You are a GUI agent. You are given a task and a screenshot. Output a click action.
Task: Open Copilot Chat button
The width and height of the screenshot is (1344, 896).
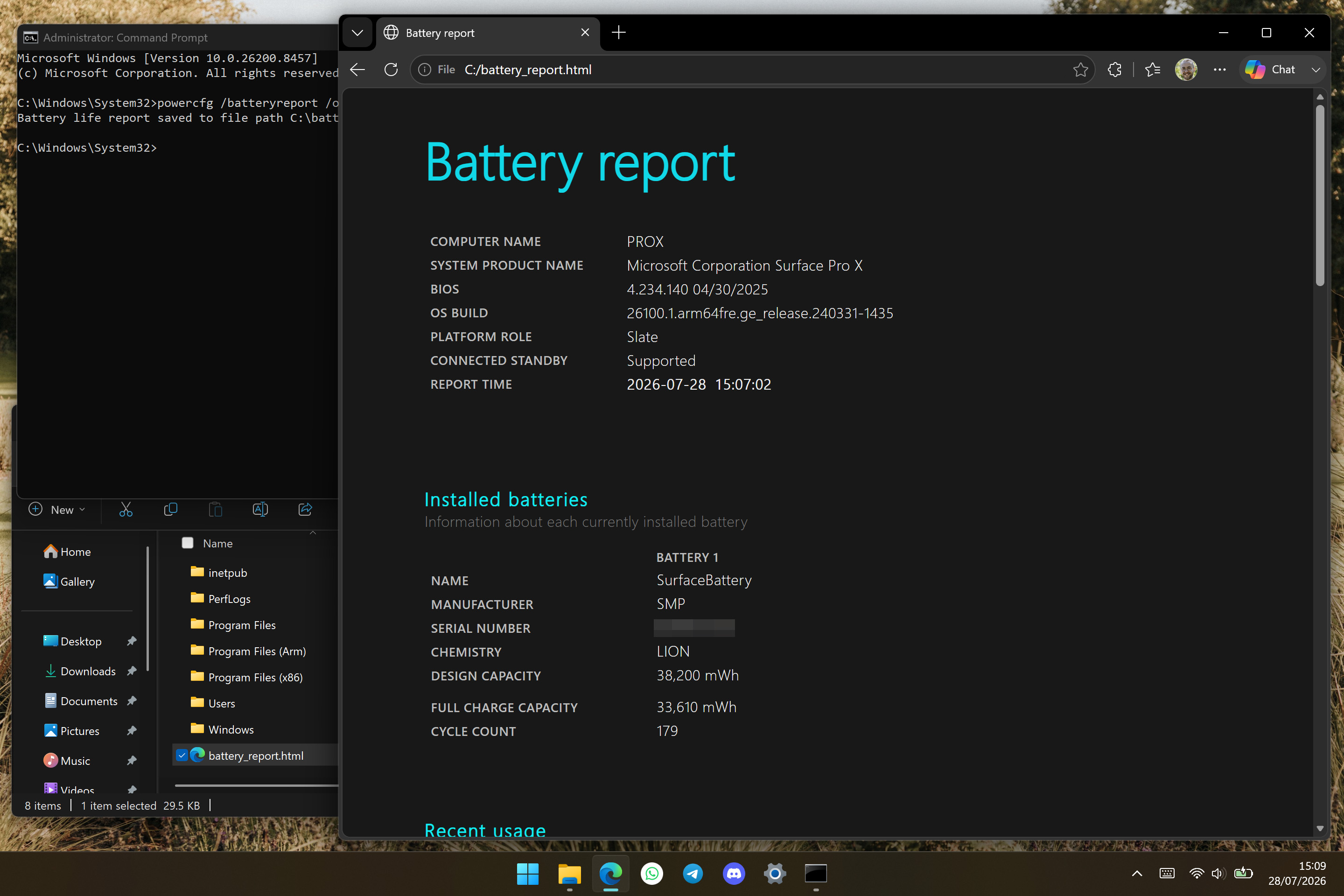pyautogui.click(x=1270, y=70)
